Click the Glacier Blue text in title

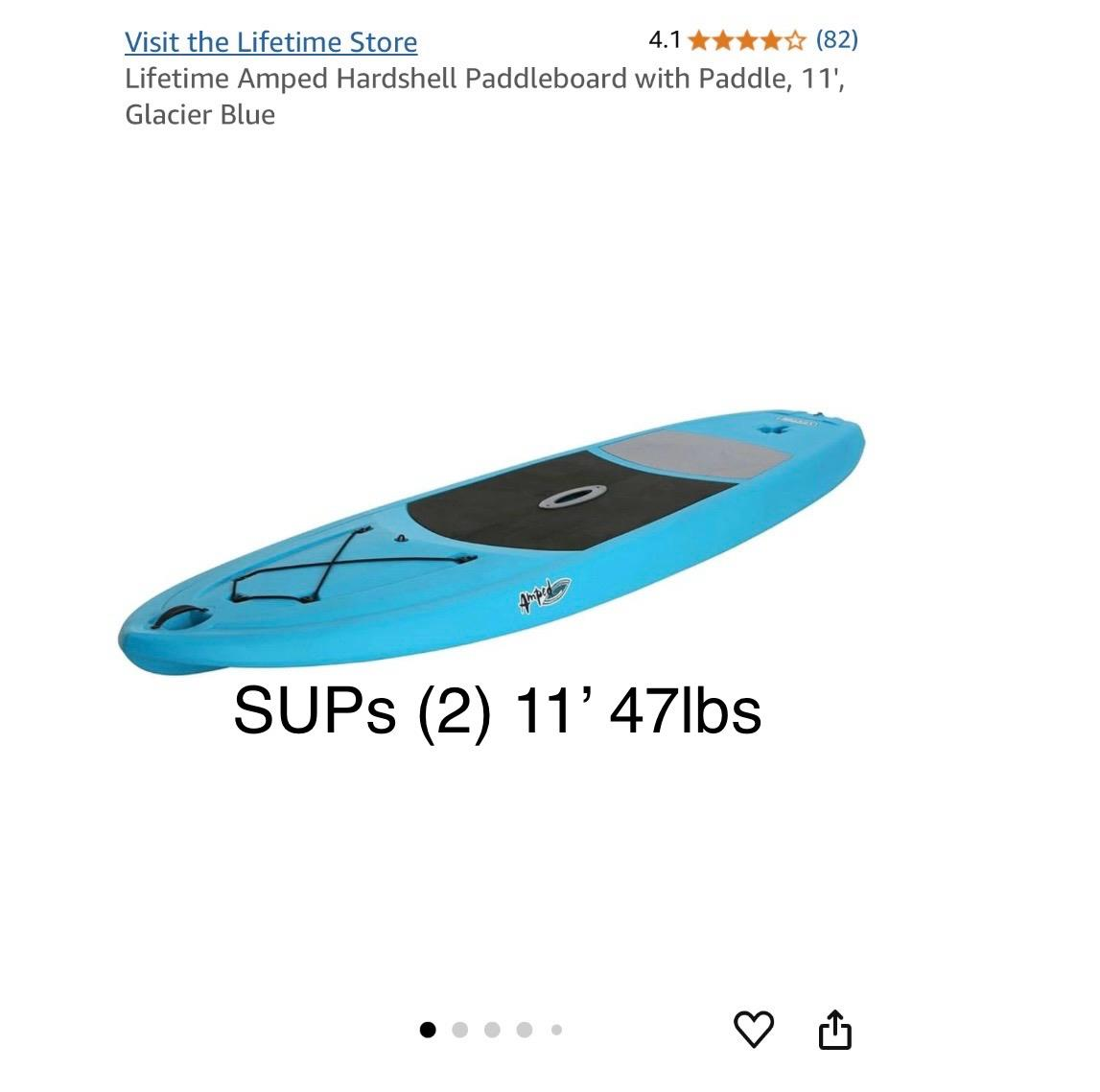click(199, 114)
